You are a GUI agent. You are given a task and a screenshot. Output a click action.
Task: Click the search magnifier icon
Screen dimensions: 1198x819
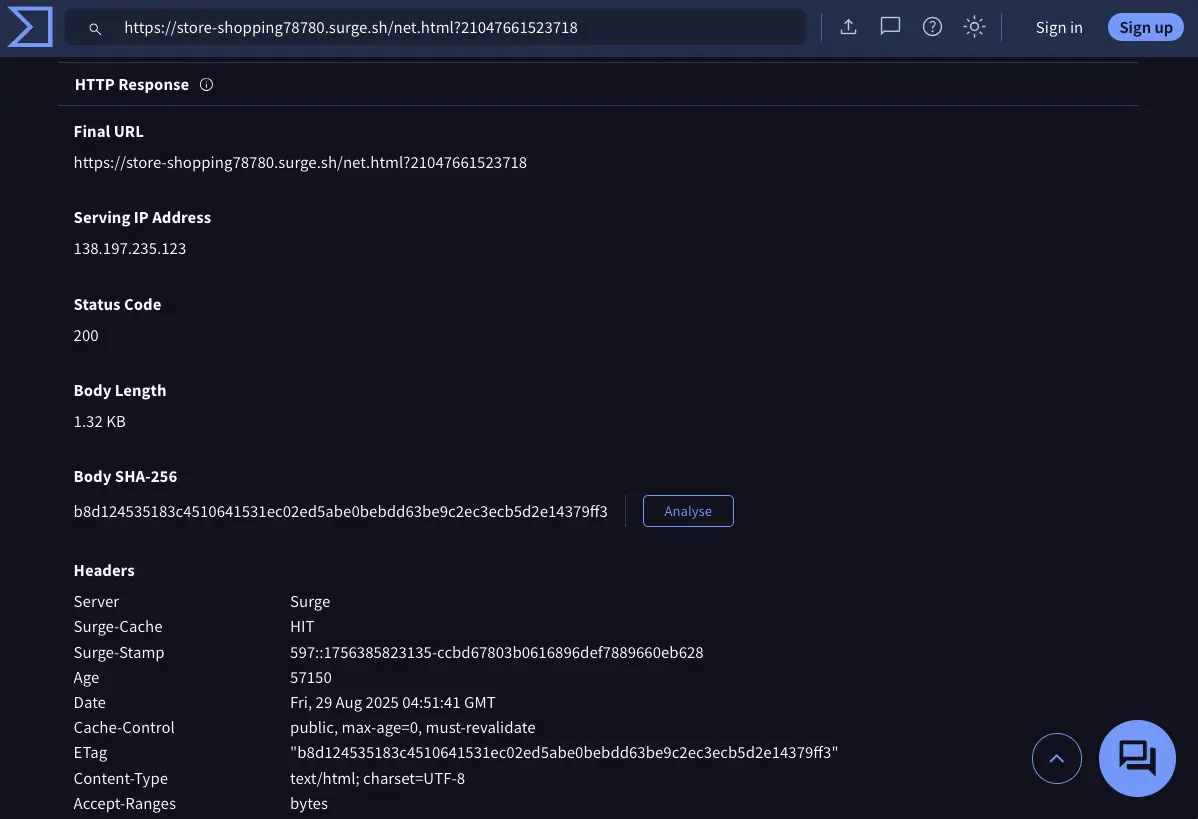coord(95,29)
